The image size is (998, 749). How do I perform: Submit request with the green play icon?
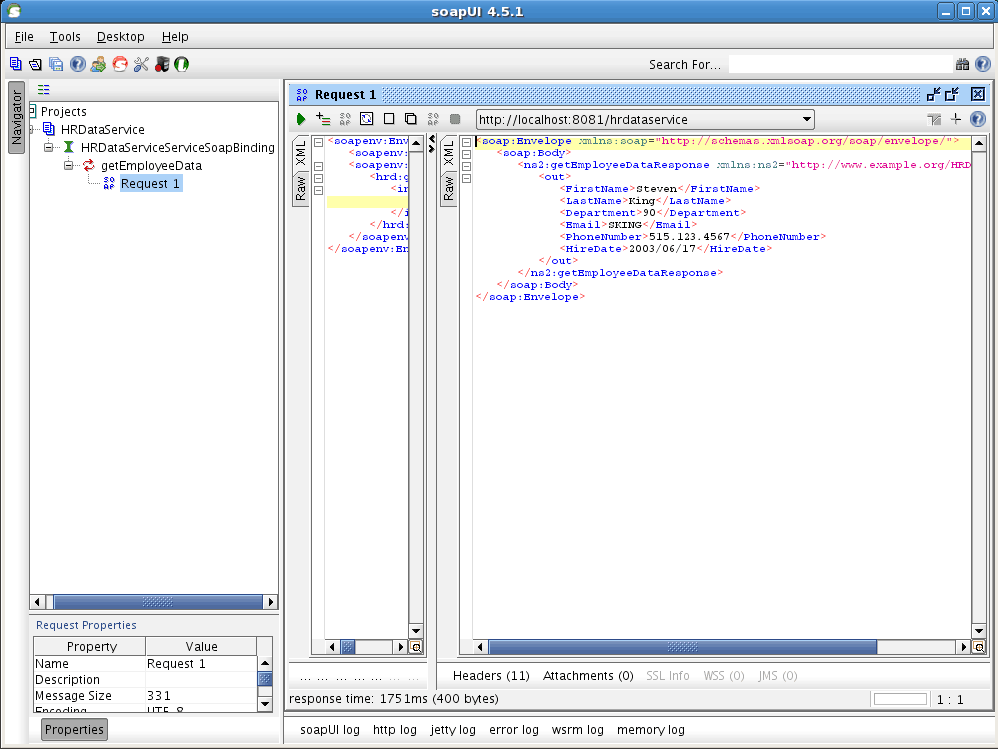click(301, 119)
